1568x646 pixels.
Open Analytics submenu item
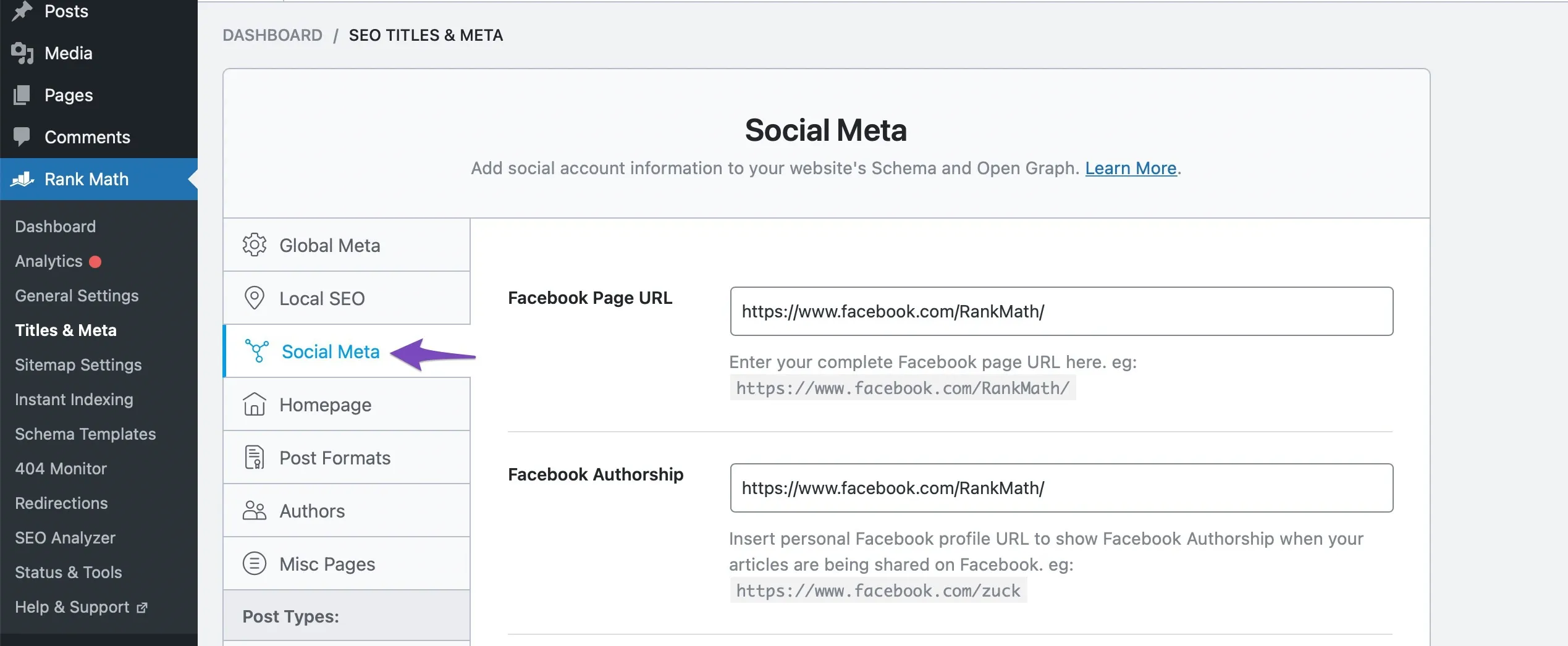(x=48, y=261)
